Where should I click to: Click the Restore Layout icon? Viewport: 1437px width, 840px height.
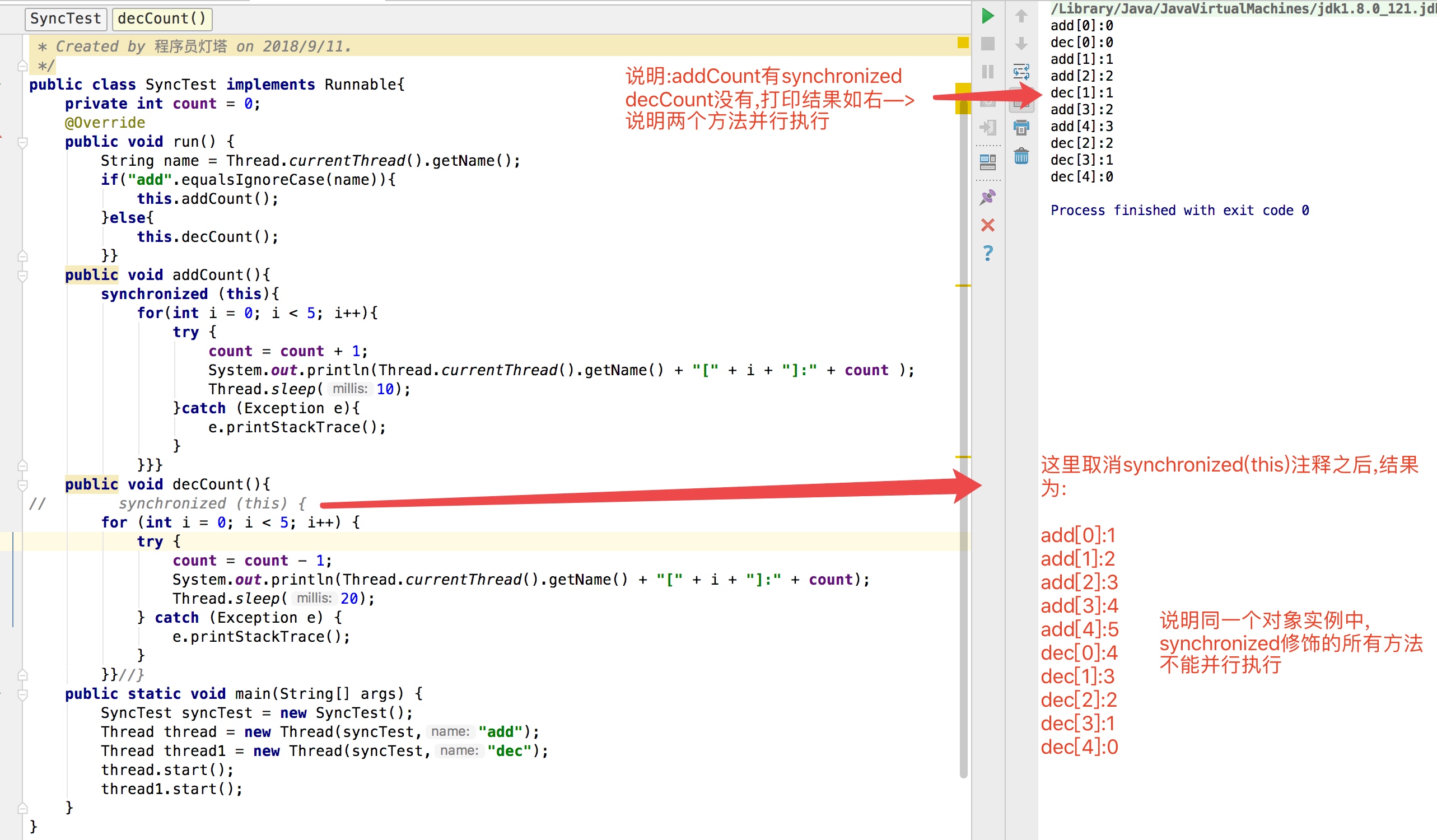point(988,162)
